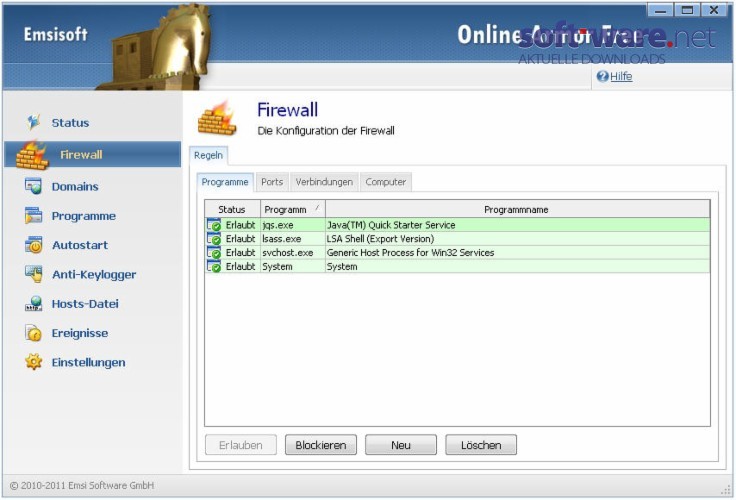Click the allowed status icon for System row
736x500 pixels.
pos(214,266)
